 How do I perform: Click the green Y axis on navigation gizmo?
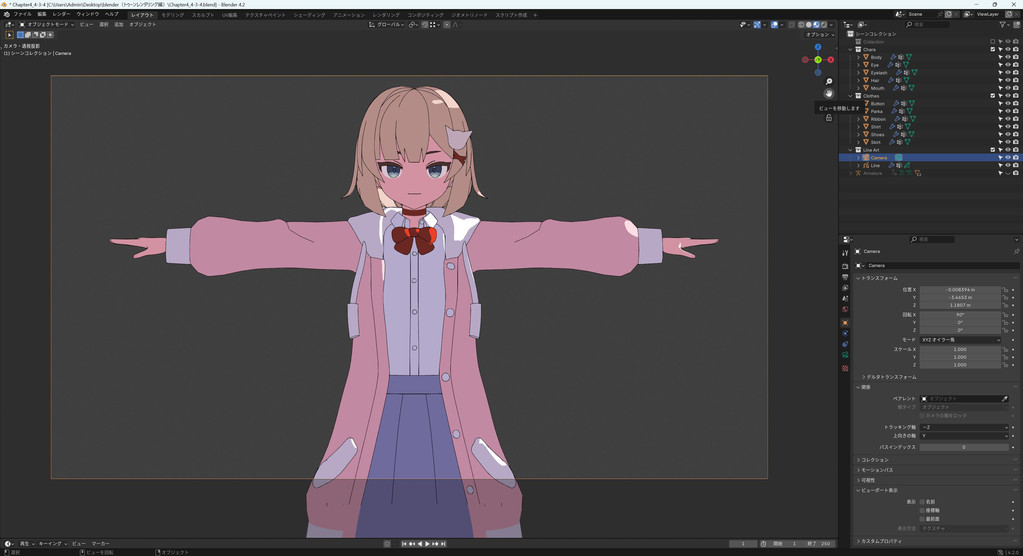pyautogui.click(x=818, y=59)
